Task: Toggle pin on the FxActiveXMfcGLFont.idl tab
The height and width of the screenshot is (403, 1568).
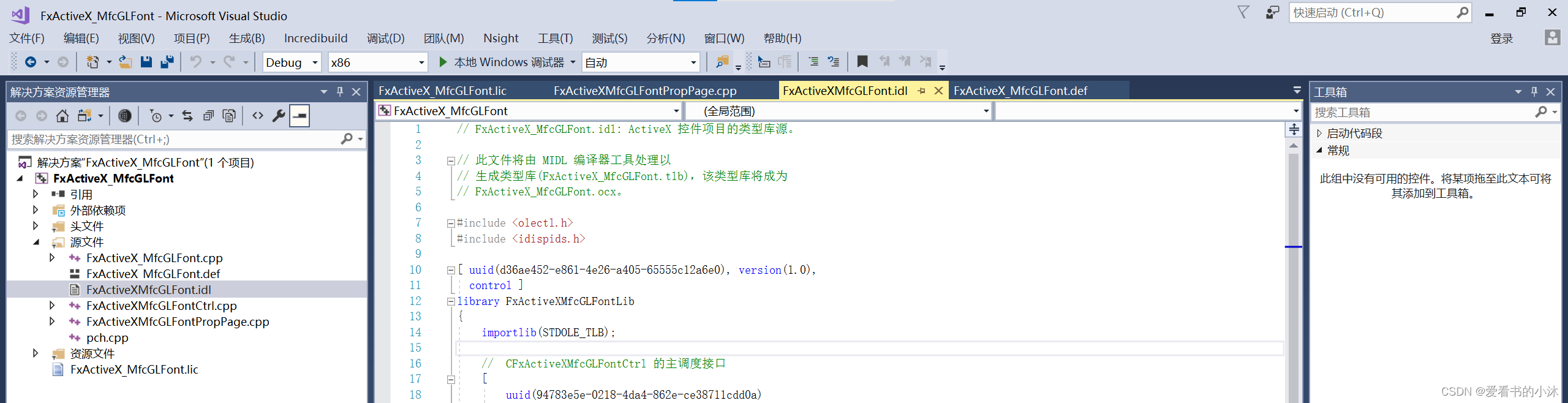Action: coord(922,91)
